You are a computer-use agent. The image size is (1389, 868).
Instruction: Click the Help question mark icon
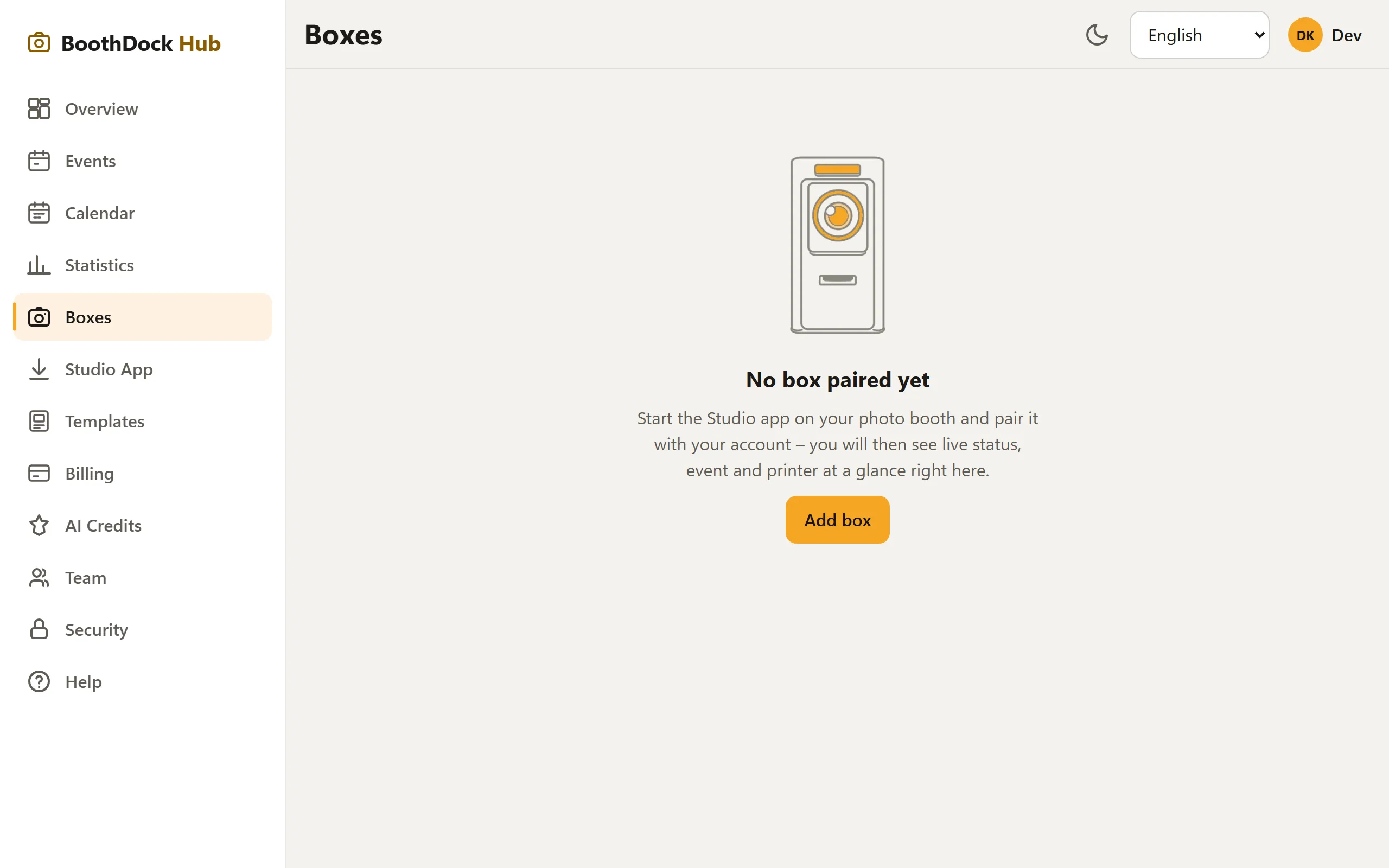[39, 681]
